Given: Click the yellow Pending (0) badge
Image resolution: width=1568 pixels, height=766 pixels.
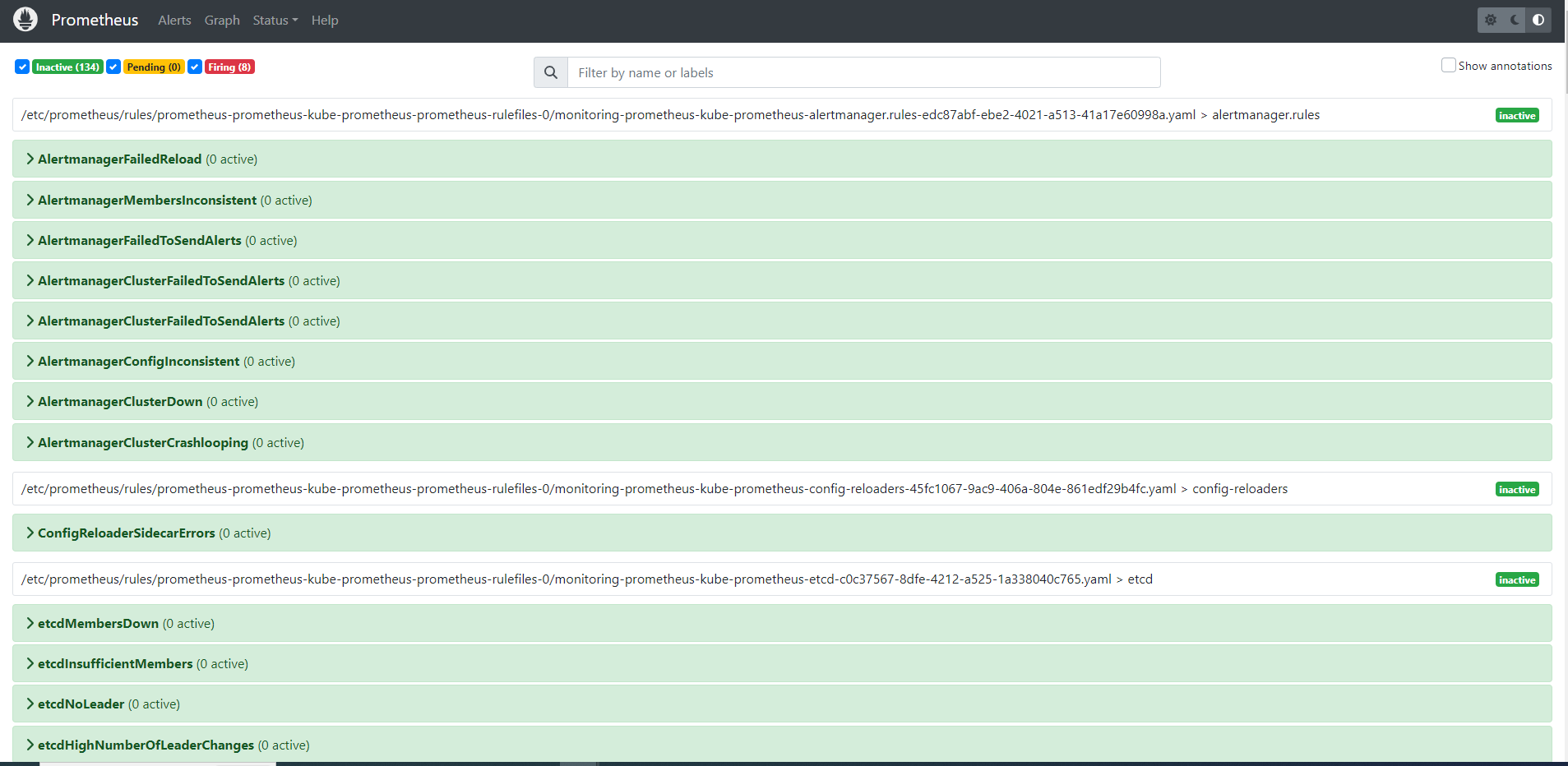Looking at the screenshot, I should click(154, 67).
